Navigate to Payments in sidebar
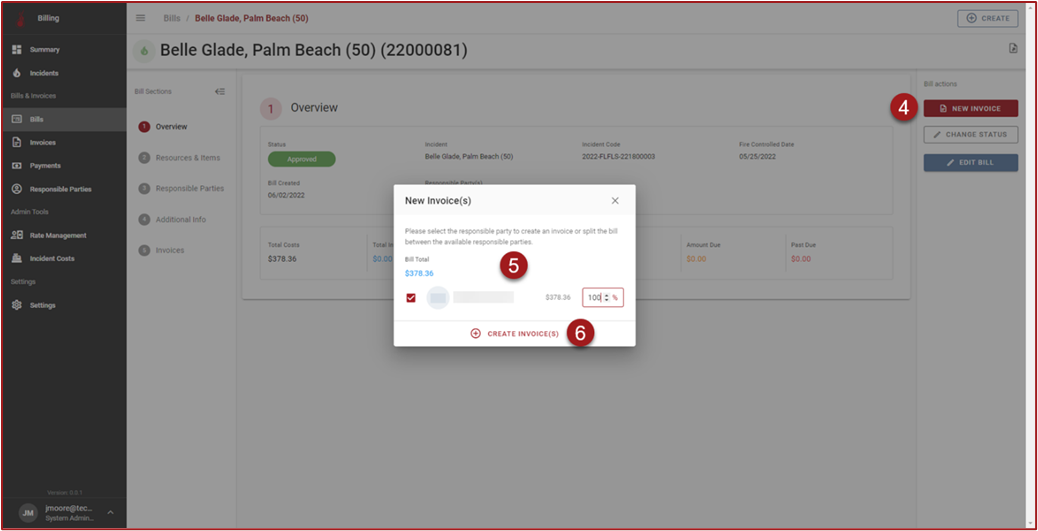The width and height of the screenshot is (1038, 531). coord(45,165)
